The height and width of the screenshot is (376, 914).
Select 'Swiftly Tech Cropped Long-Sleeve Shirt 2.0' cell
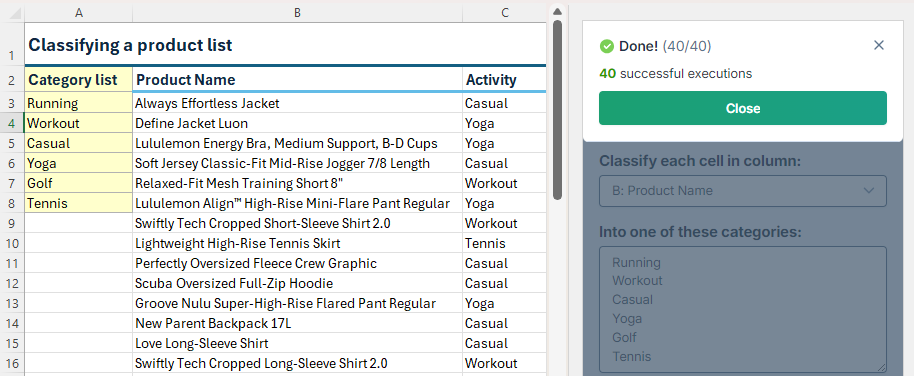pyautogui.click(x=297, y=363)
